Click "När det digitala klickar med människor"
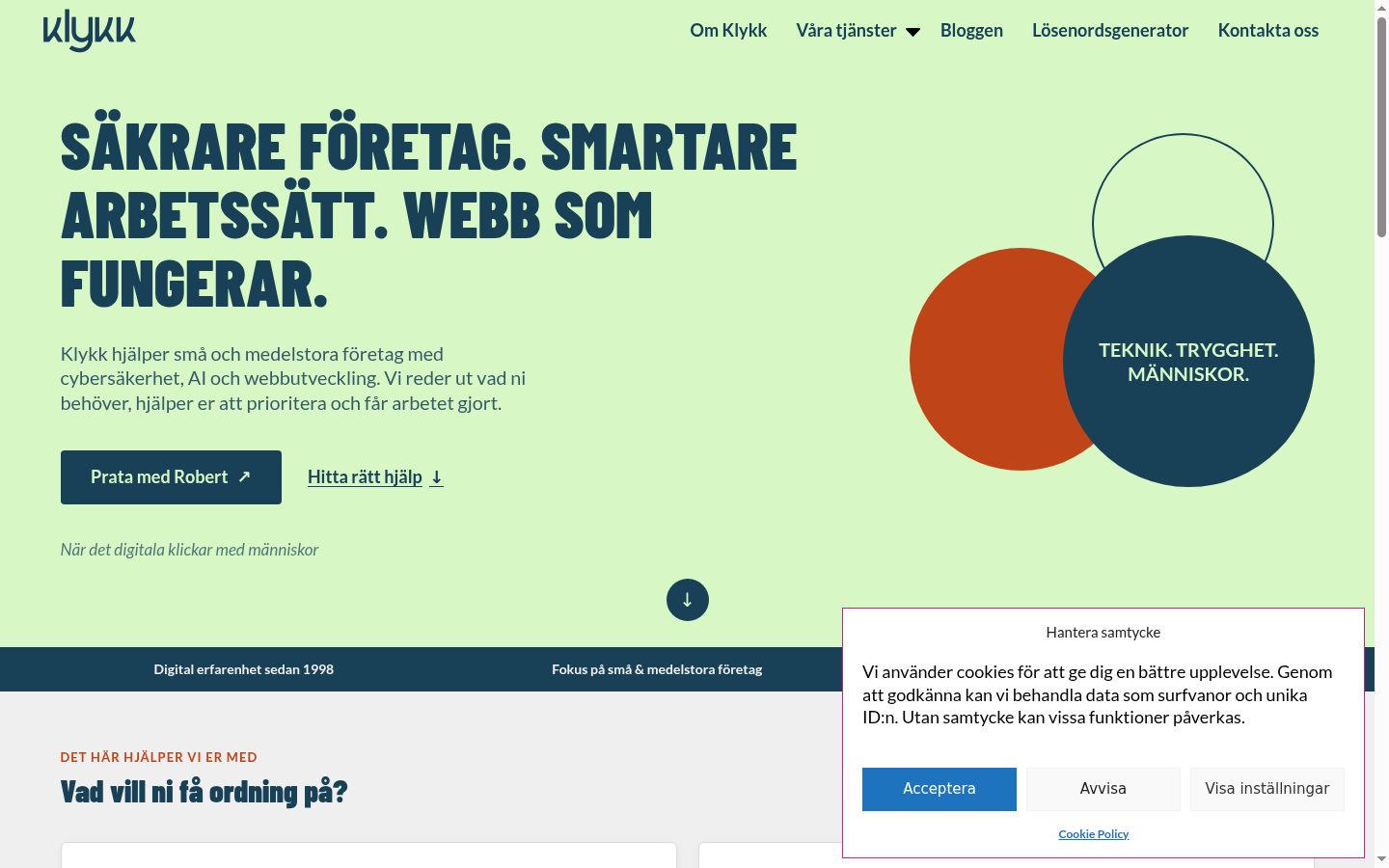This screenshot has width=1389, height=868. [189, 550]
